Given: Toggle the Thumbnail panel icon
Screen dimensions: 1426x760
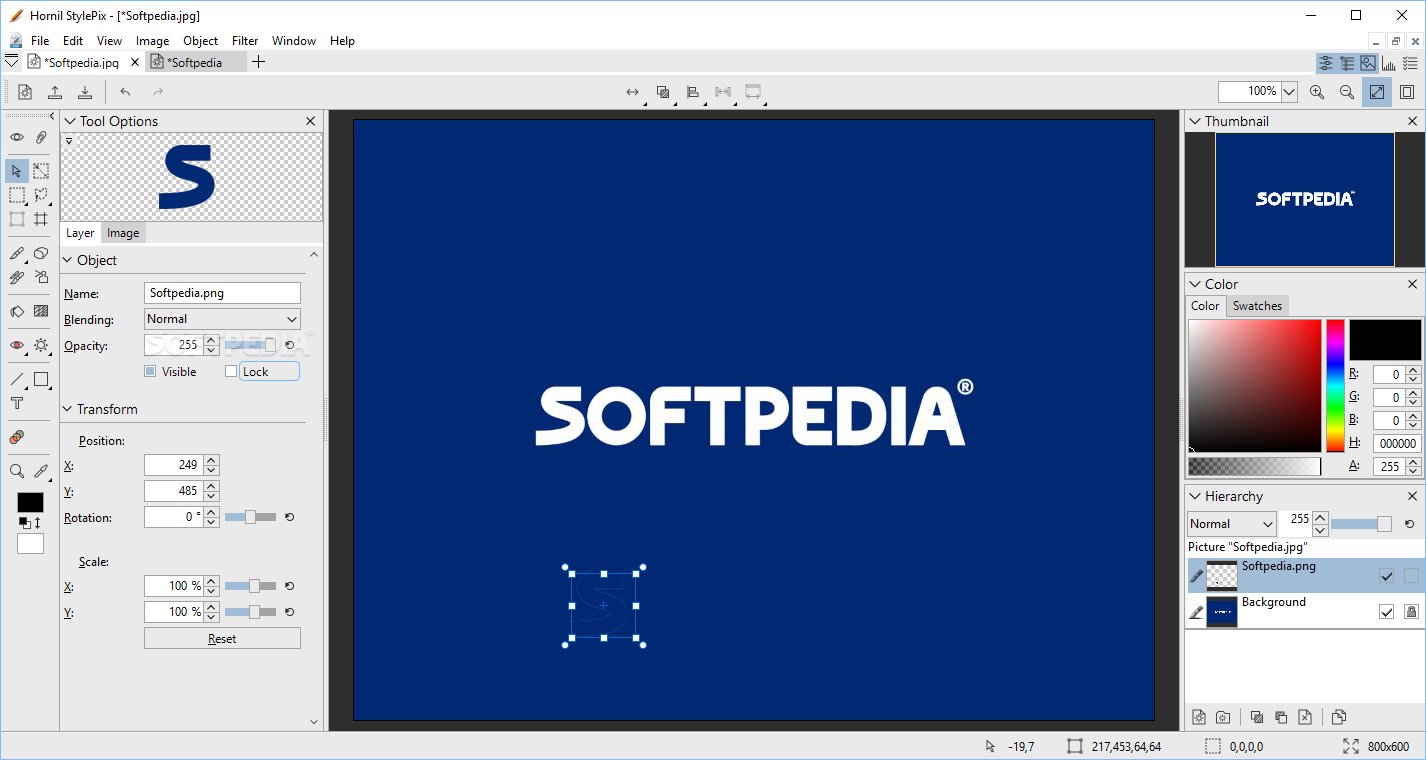Looking at the screenshot, I should click(1368, 63).
